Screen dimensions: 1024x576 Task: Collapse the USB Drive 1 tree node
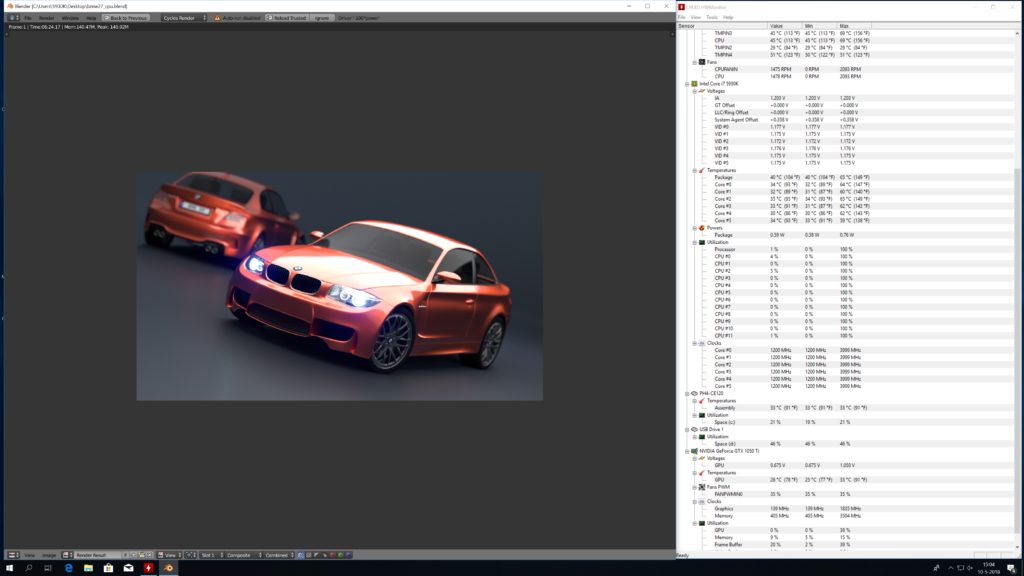pyautogui.click(x=687, y=429)
